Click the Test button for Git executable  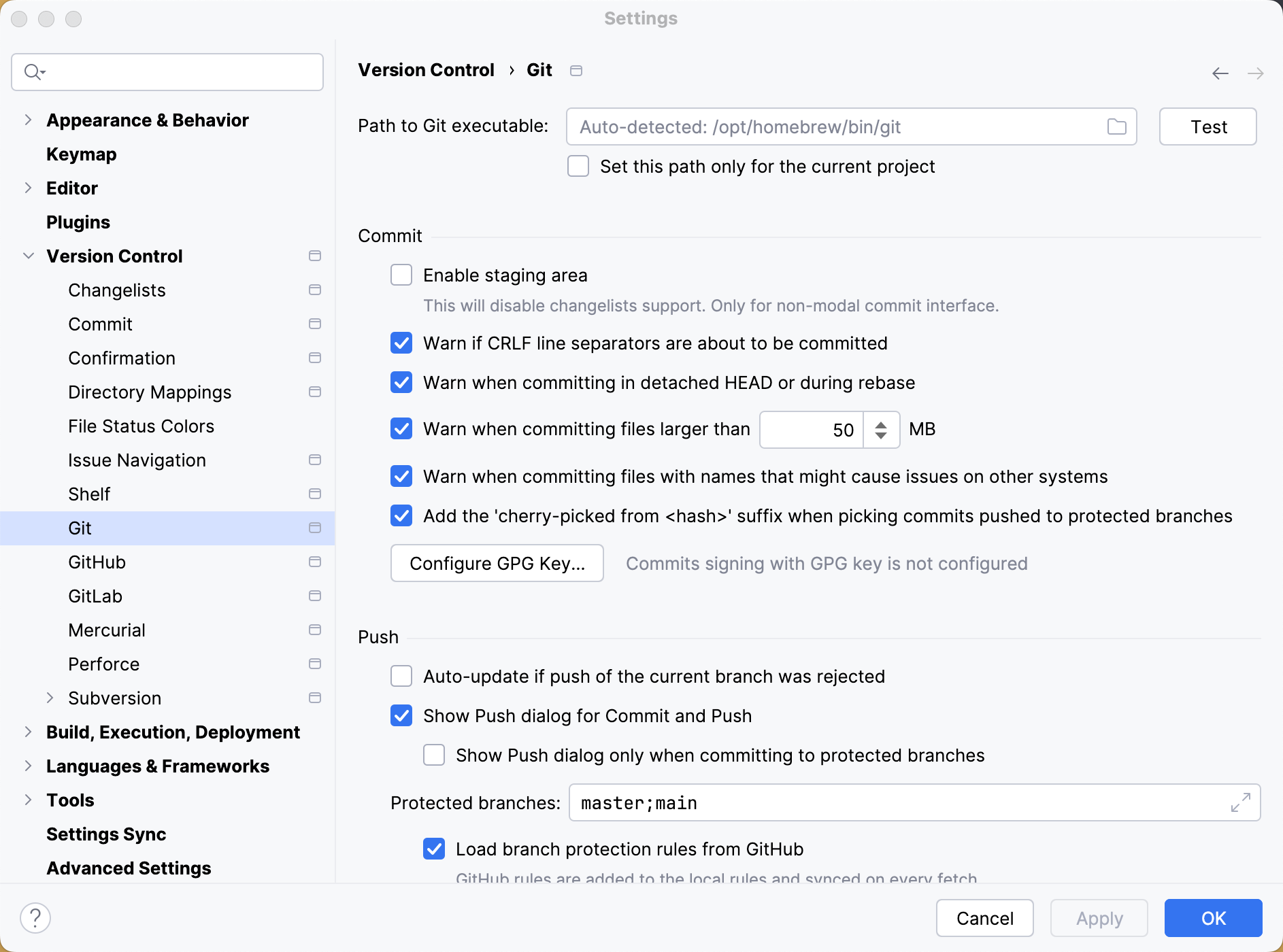coord(1207,126)
